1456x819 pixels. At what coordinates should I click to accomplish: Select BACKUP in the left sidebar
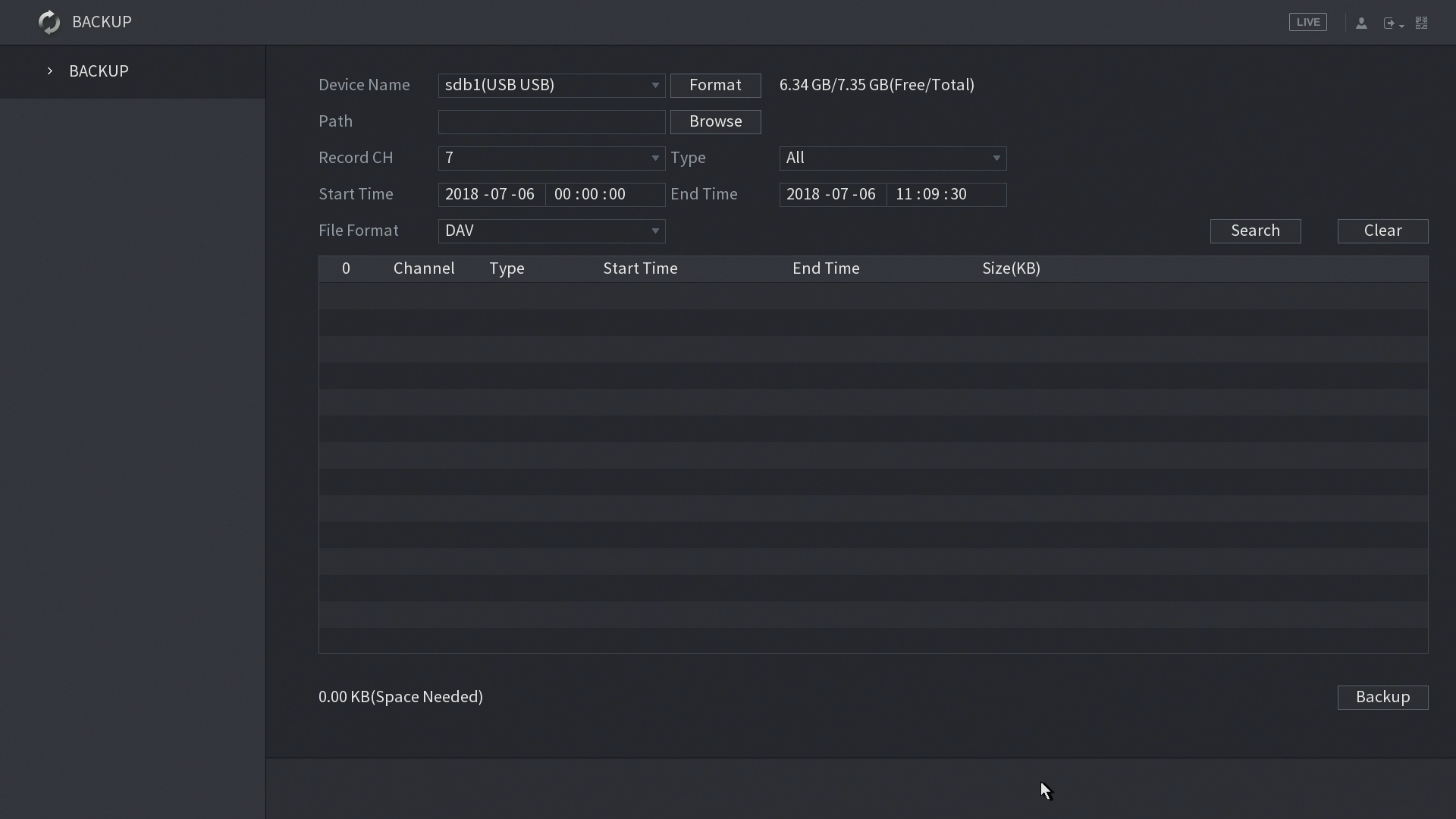[99, 71]
